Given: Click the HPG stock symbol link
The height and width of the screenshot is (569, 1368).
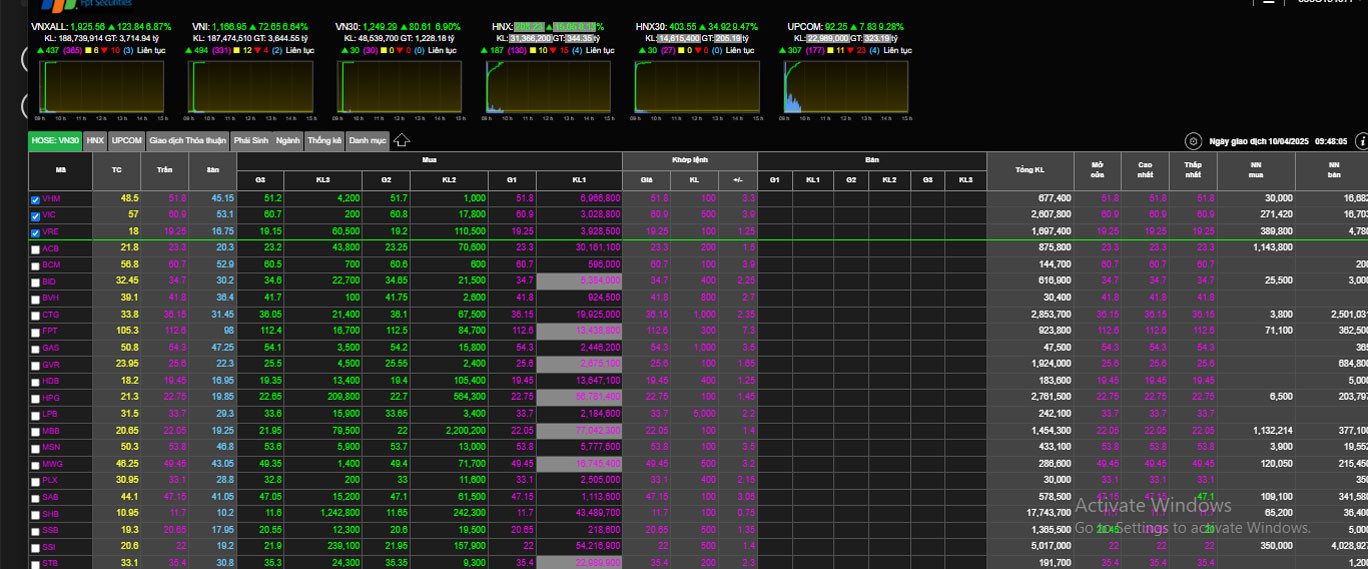Looking at the screenshot, I should click(x=50, y=398).
